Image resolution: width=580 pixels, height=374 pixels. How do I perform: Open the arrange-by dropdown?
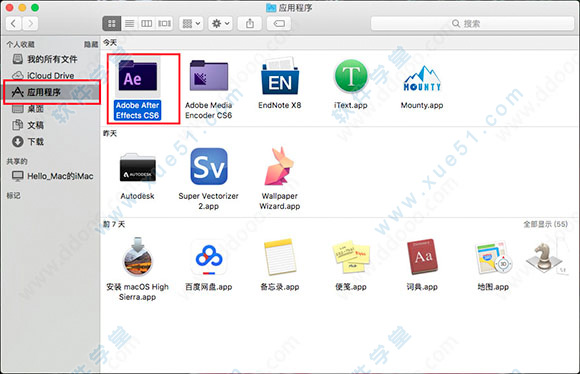[x=191, y=24]
